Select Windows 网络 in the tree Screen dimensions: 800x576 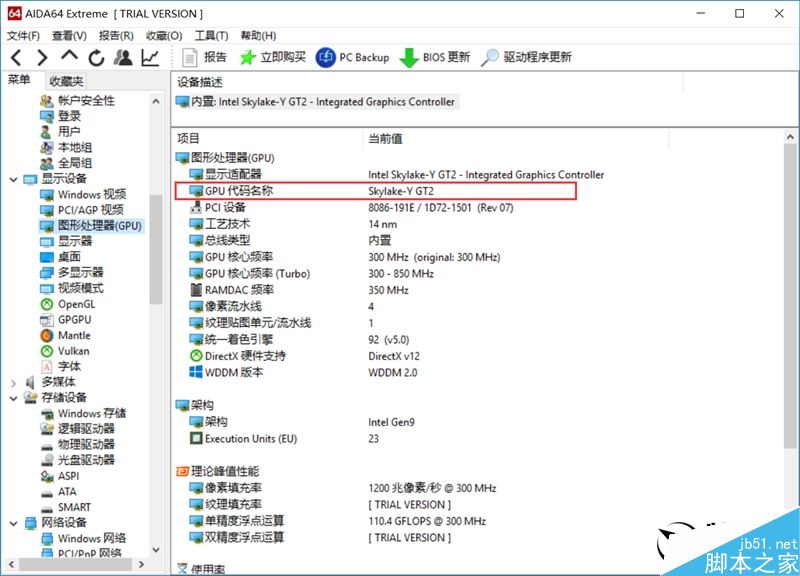click(x=83, y=539)
